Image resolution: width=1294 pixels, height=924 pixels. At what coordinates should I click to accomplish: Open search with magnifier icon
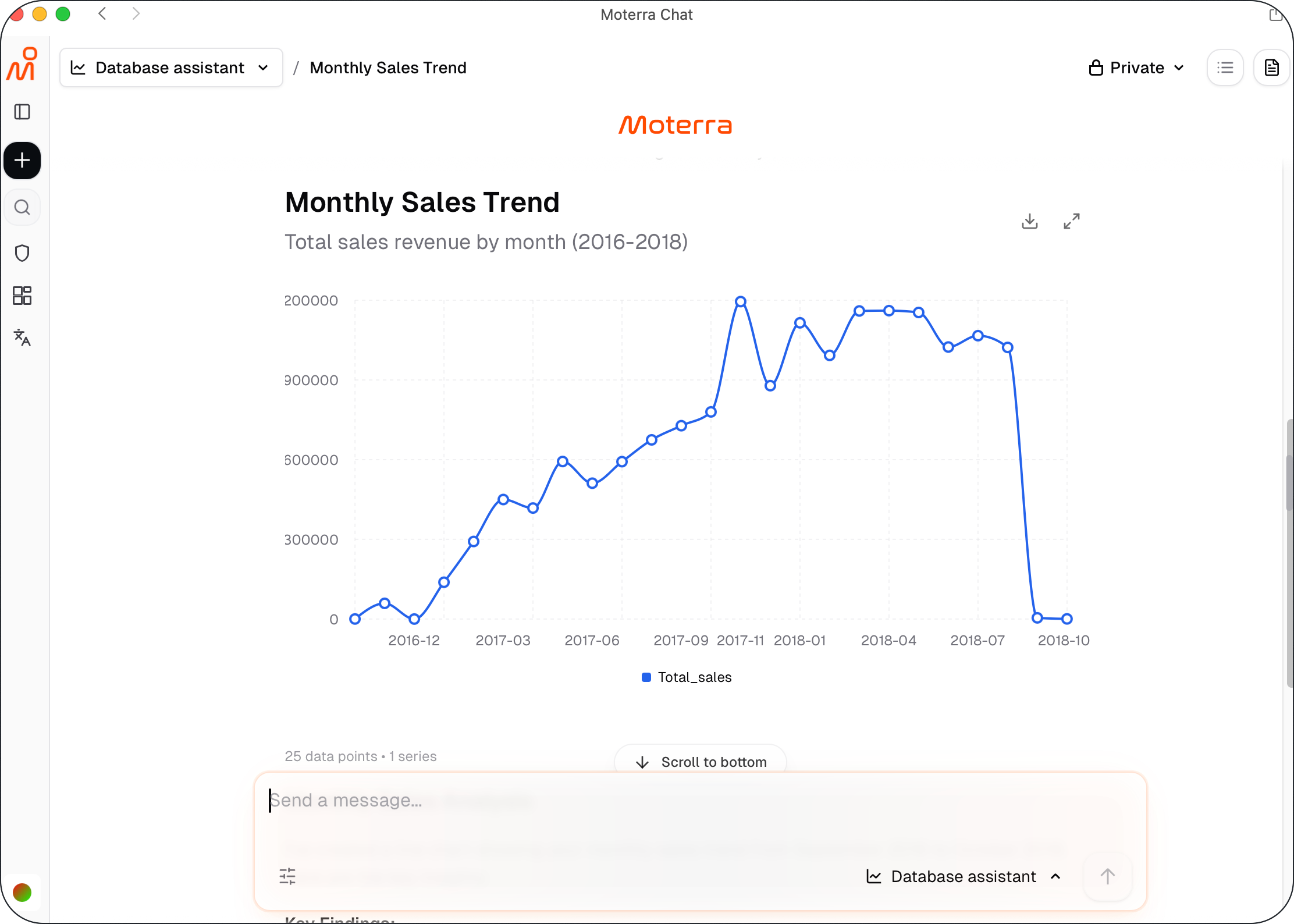pyautogui.click(x=22, y=207)
